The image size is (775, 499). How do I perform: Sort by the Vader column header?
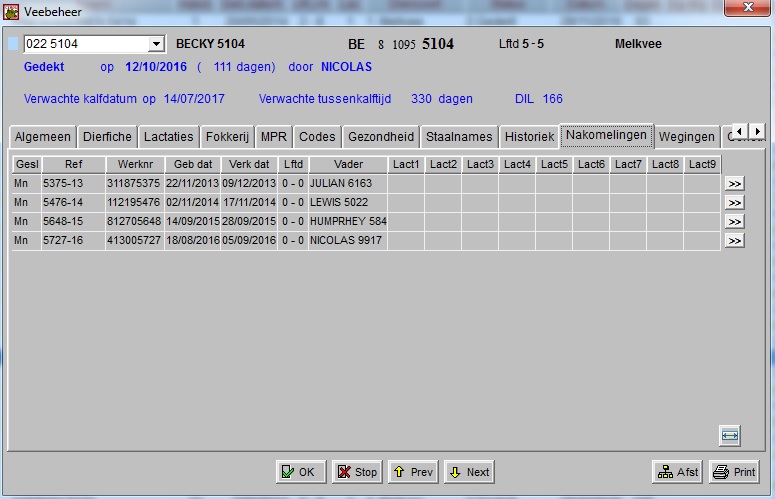tap(348, 164)
